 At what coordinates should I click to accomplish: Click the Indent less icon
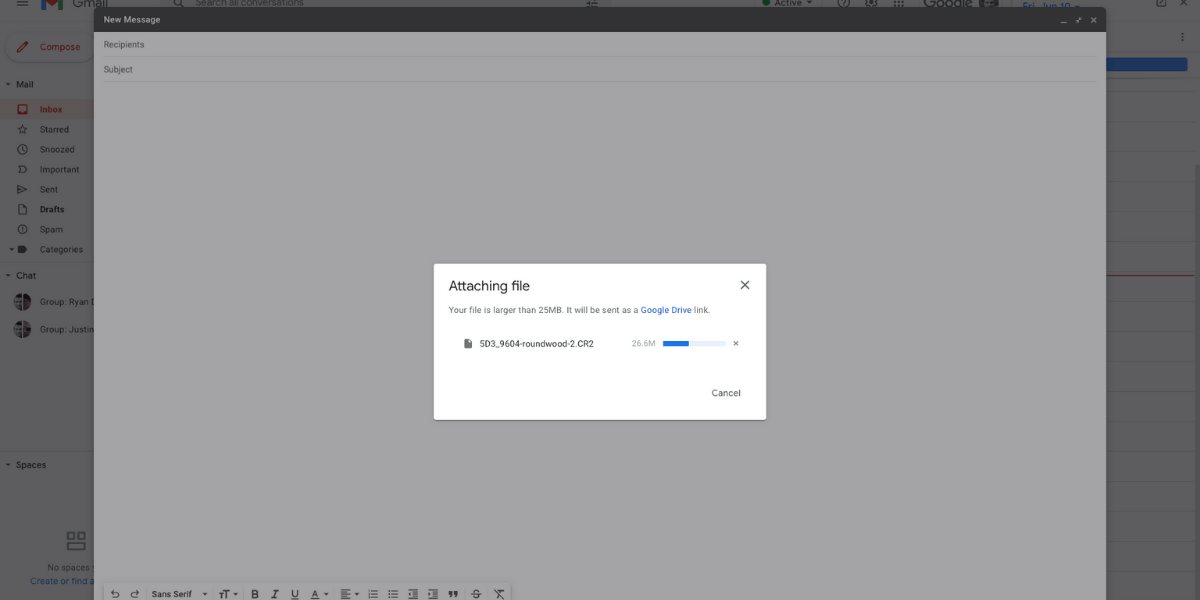tap(413, 594)
